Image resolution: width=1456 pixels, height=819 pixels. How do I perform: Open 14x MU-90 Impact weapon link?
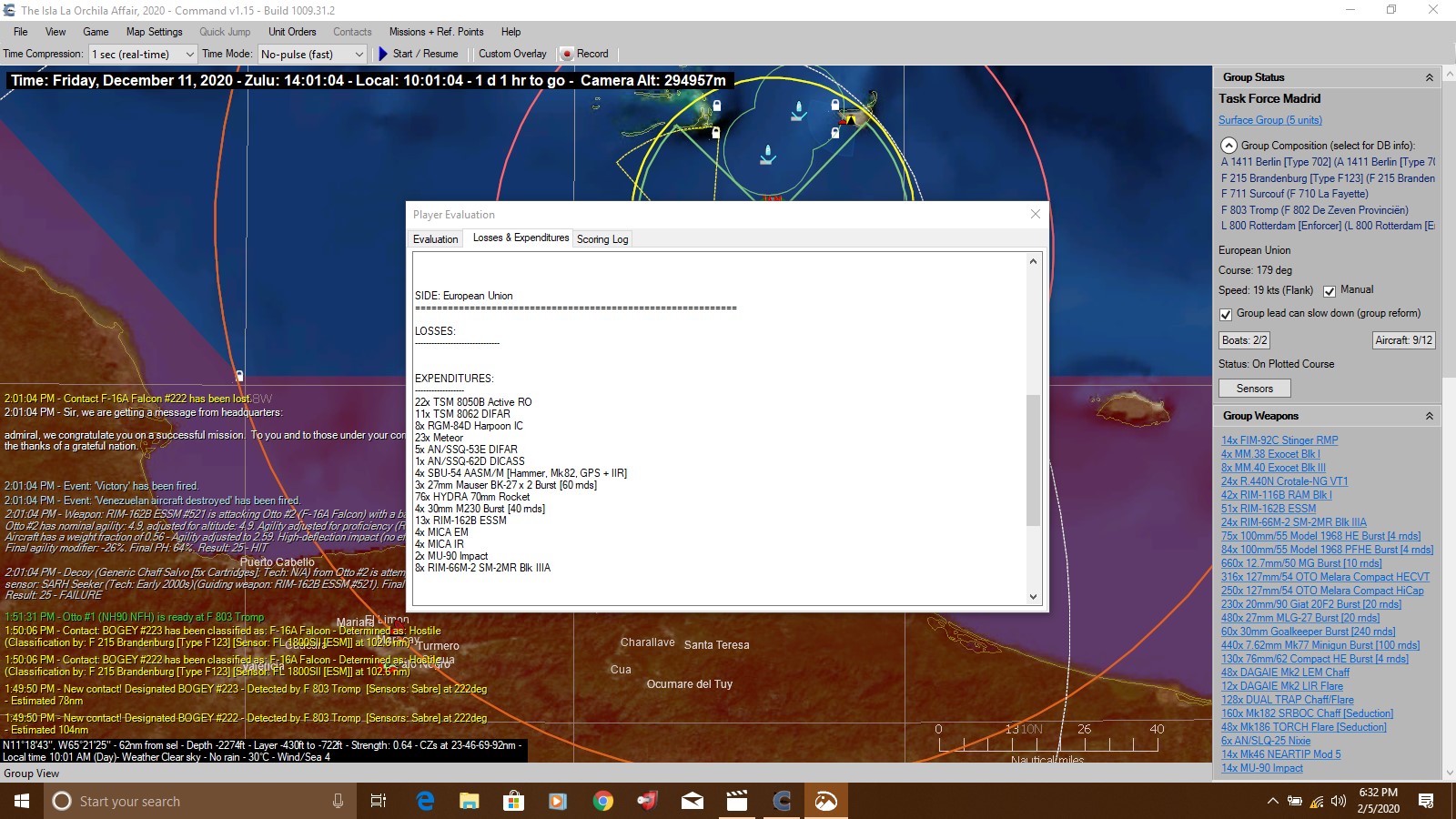[x=1262, y=768]
